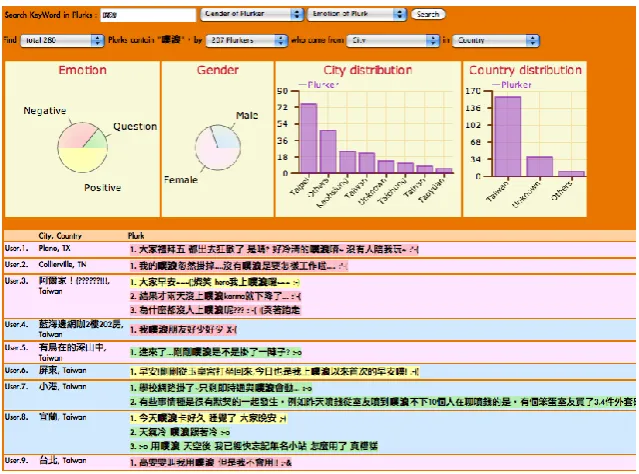The width and height of the screenshot is (639, 474).
Task: Open the Emotion of Plurk dropdown
Action: coord(357,14)
